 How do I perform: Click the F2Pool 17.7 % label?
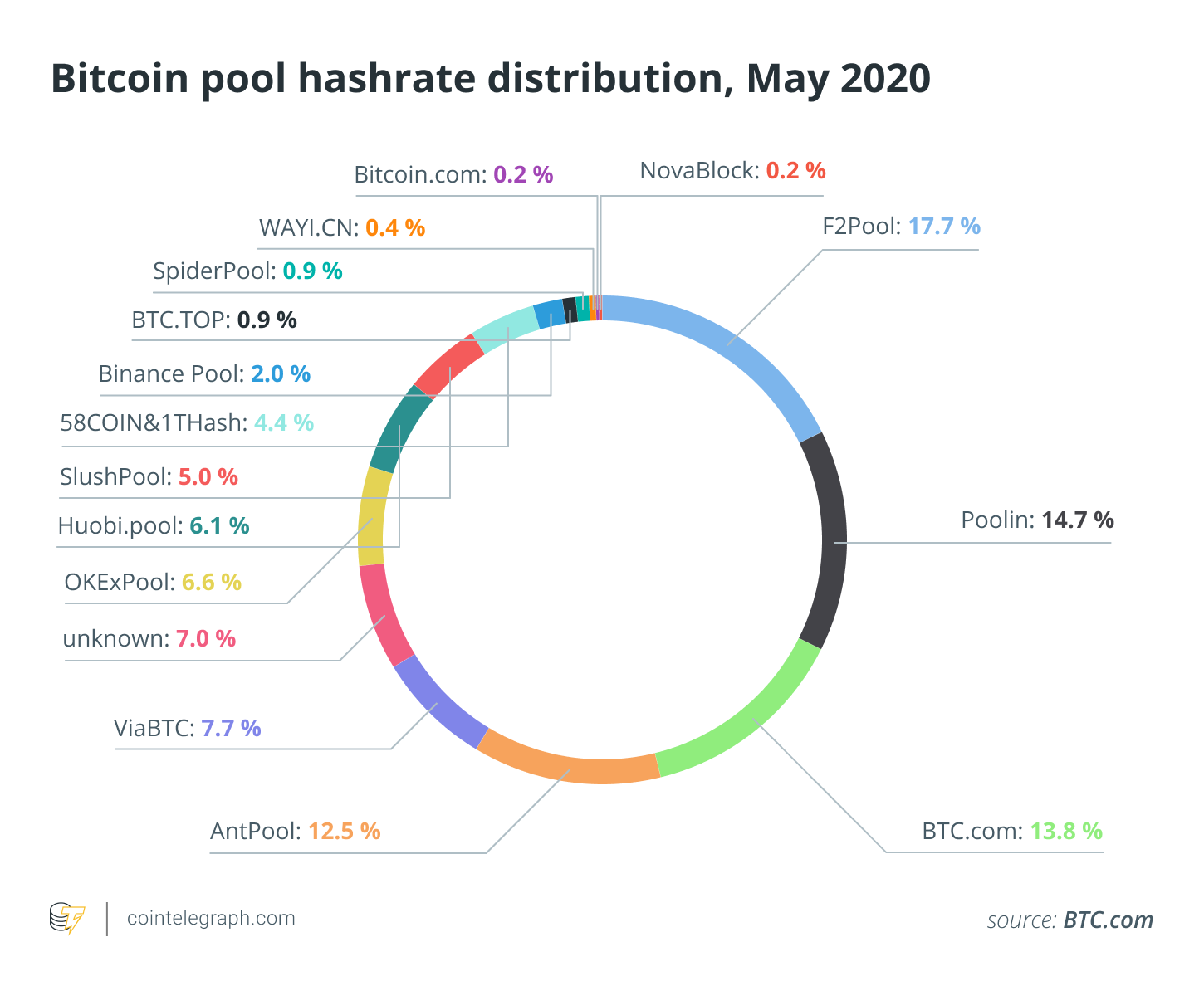coord(901,226)
